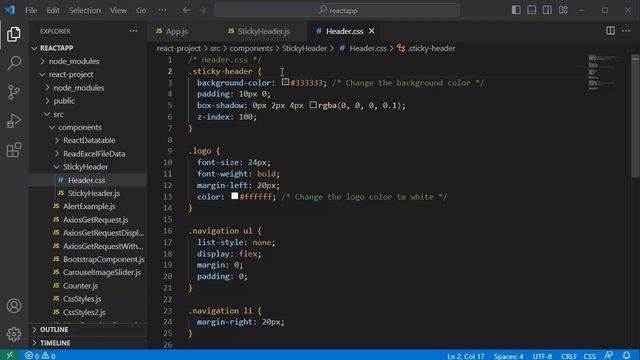Image resolution: width=640 pixels, height=360 pixels.
Task: Click the feedback icon in status bar
Action: (609, 356)
